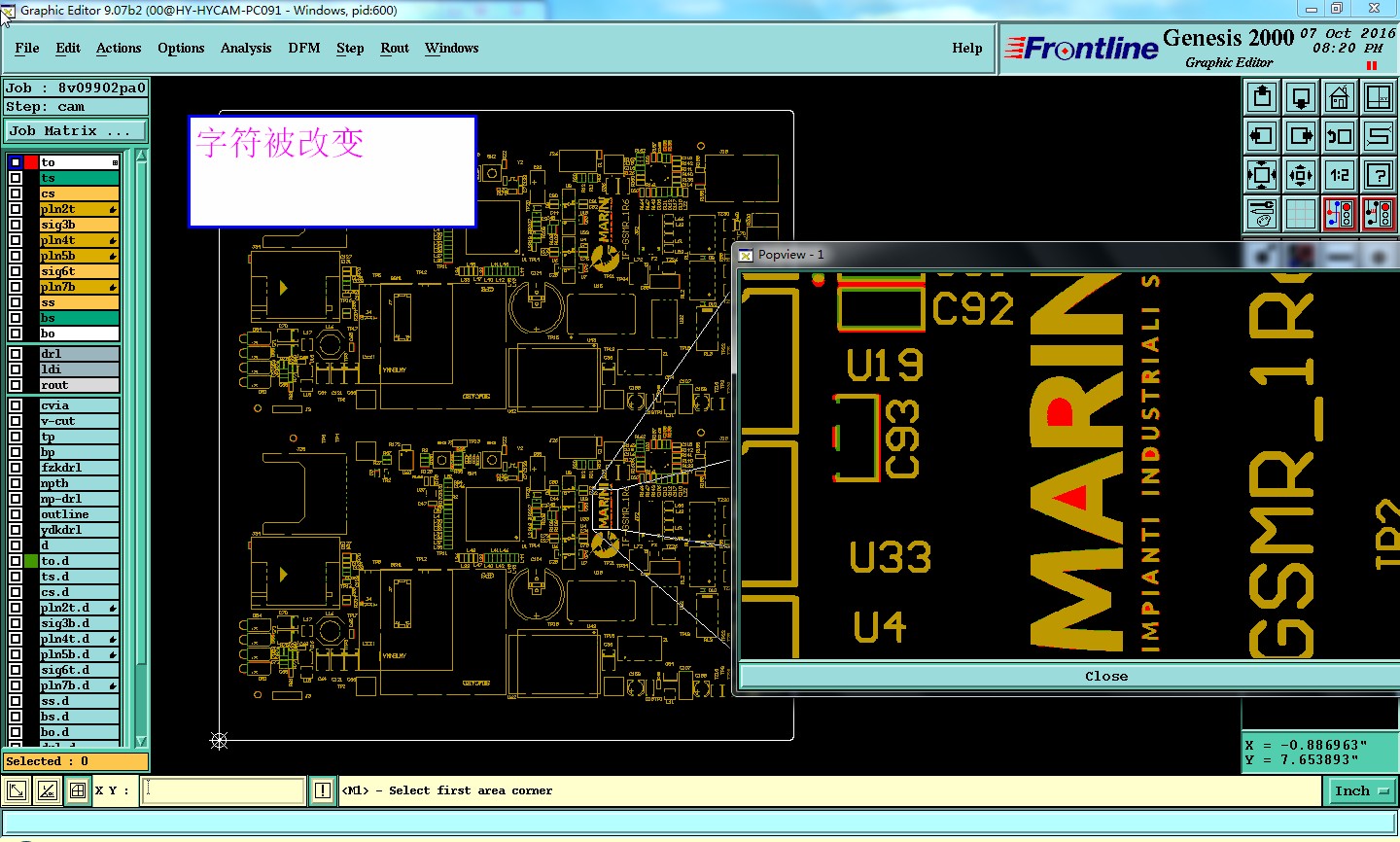Image resolution: width=1400 pixels, height=842 pixels.
Task: Toggle the checkbox for layer sig3b
Action: 16,225
